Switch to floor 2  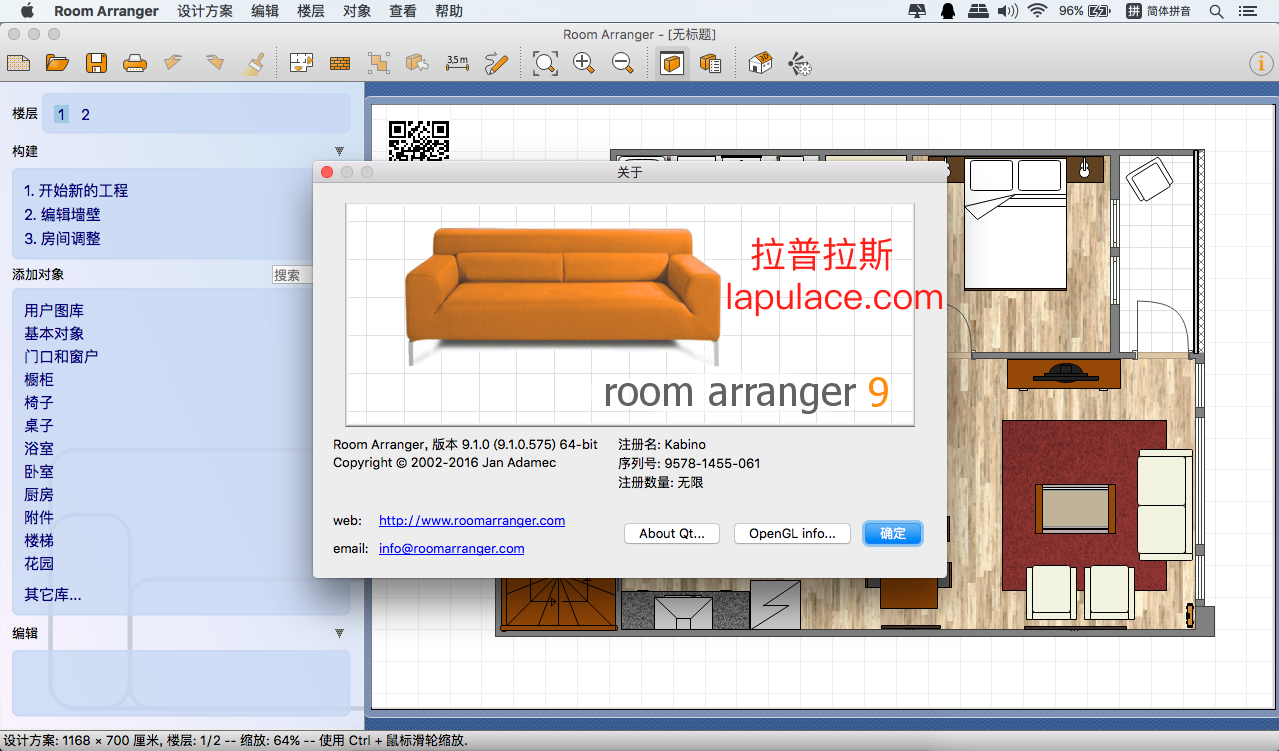coord(85,114)
